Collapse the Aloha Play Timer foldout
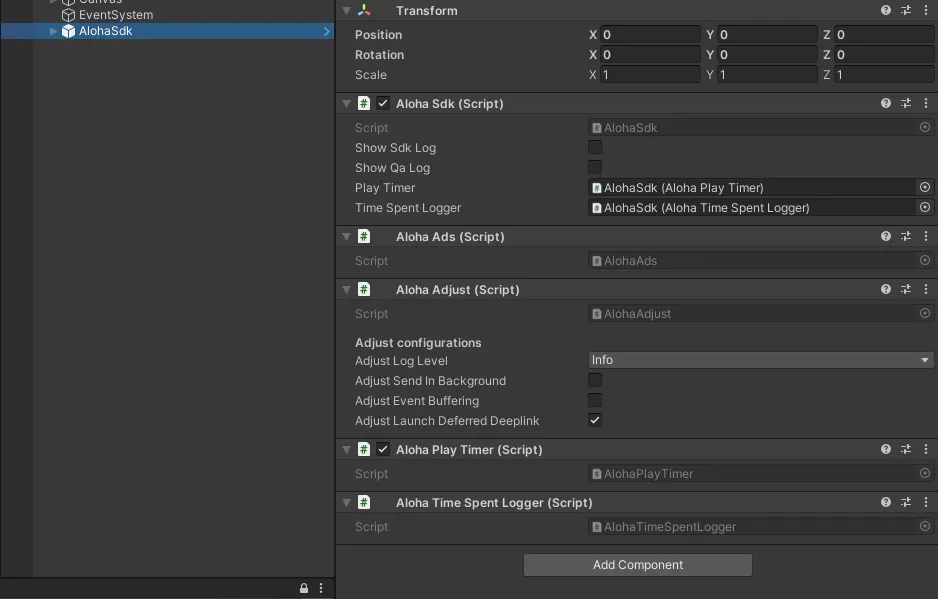Image resolution: width=938 pixels, height=599 pixels. (x=346, y=449)
